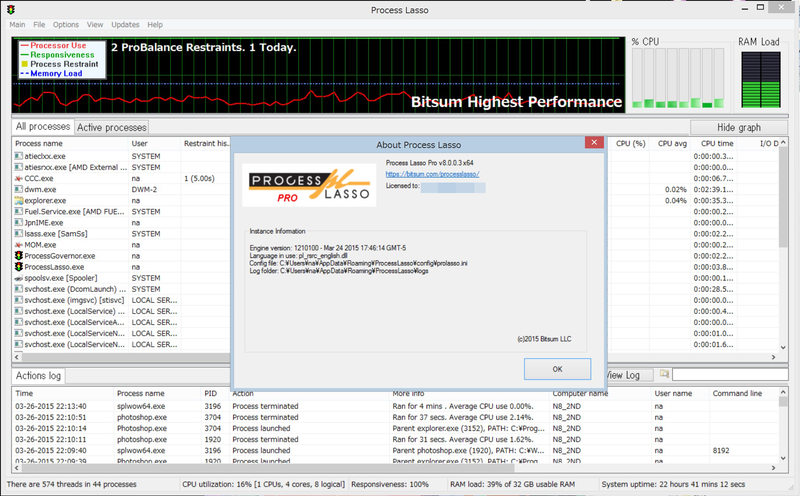Click actions log scroll-down arrow
This screenshot has width=800, height=496.
point(783,458)
